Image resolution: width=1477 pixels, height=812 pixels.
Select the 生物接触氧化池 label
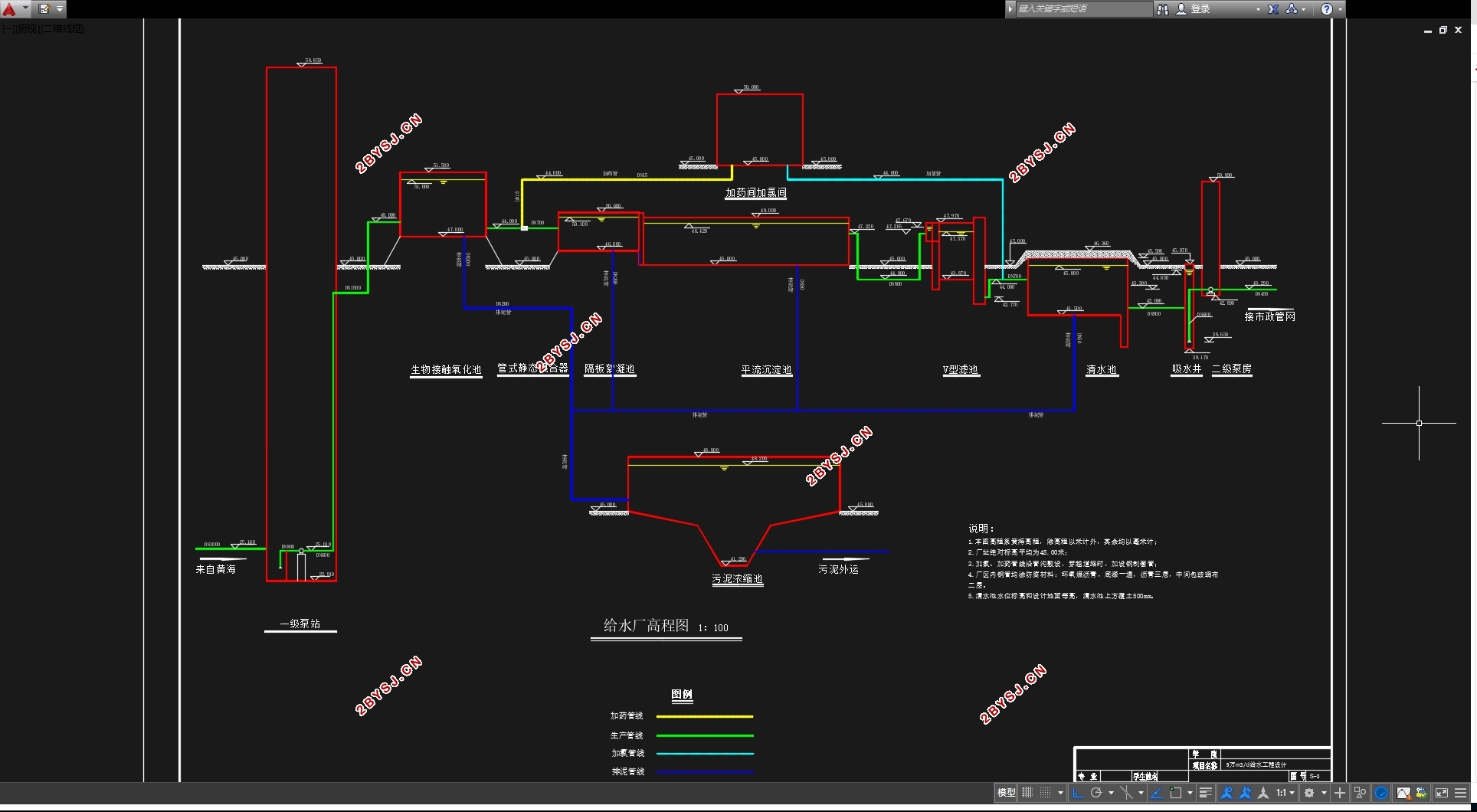(x=446, y=369)
